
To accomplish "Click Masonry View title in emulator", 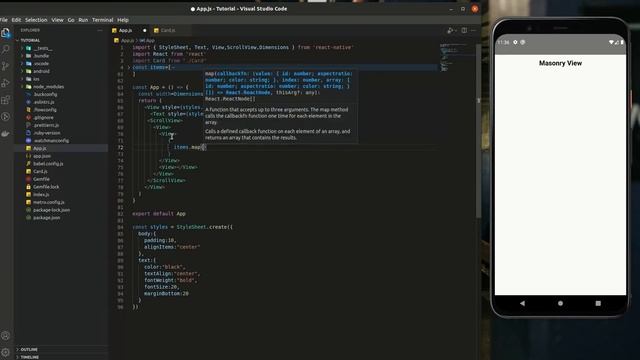I will [560, 63].
